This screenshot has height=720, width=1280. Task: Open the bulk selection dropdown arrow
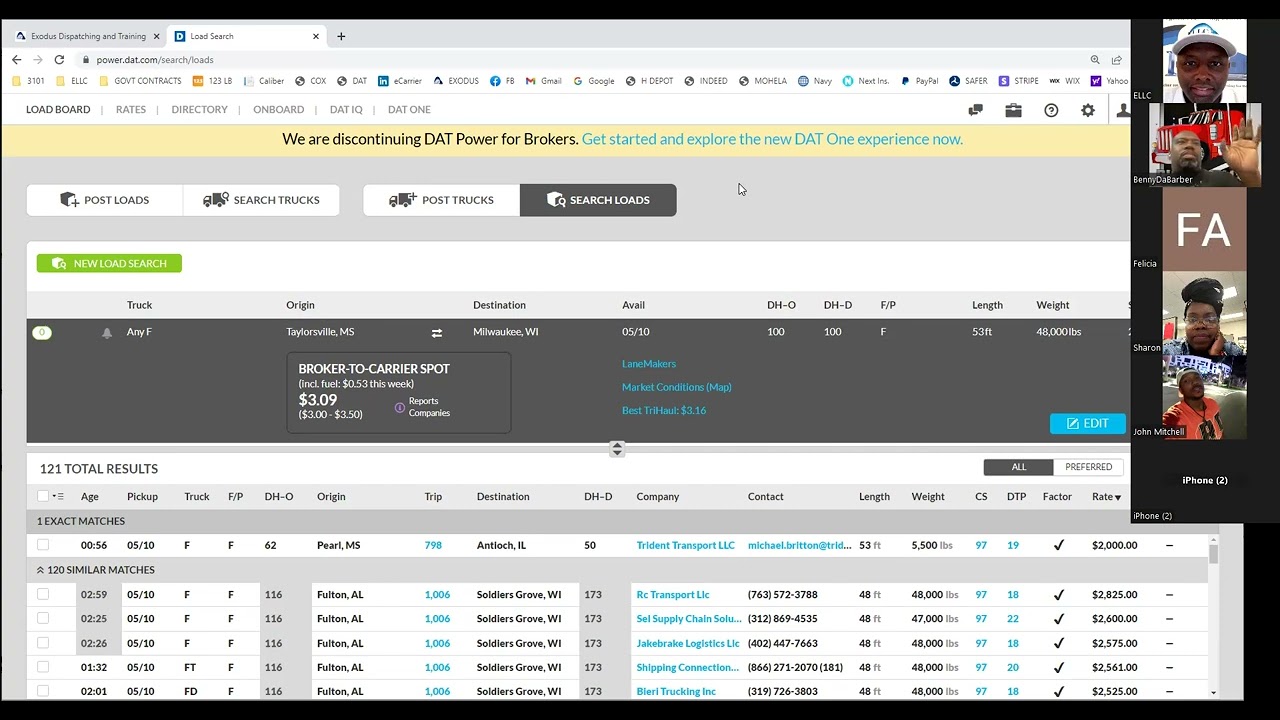58,496
